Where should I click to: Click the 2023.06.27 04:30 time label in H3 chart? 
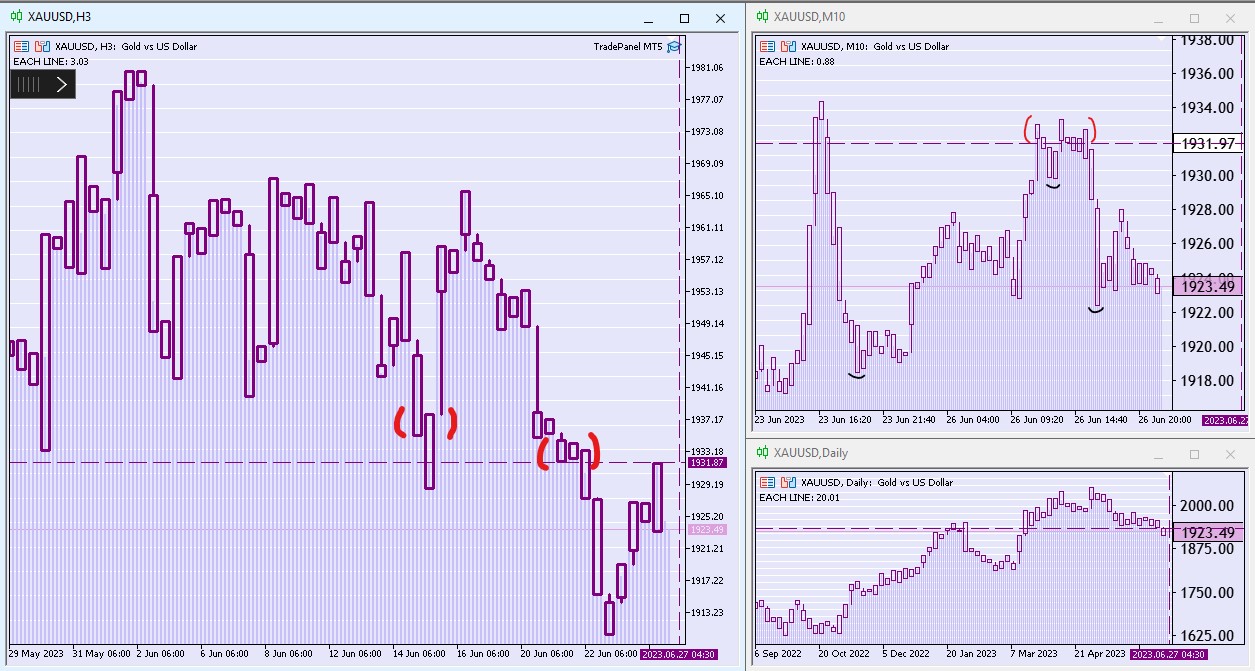pyautogui.click(x=678, y=653)
